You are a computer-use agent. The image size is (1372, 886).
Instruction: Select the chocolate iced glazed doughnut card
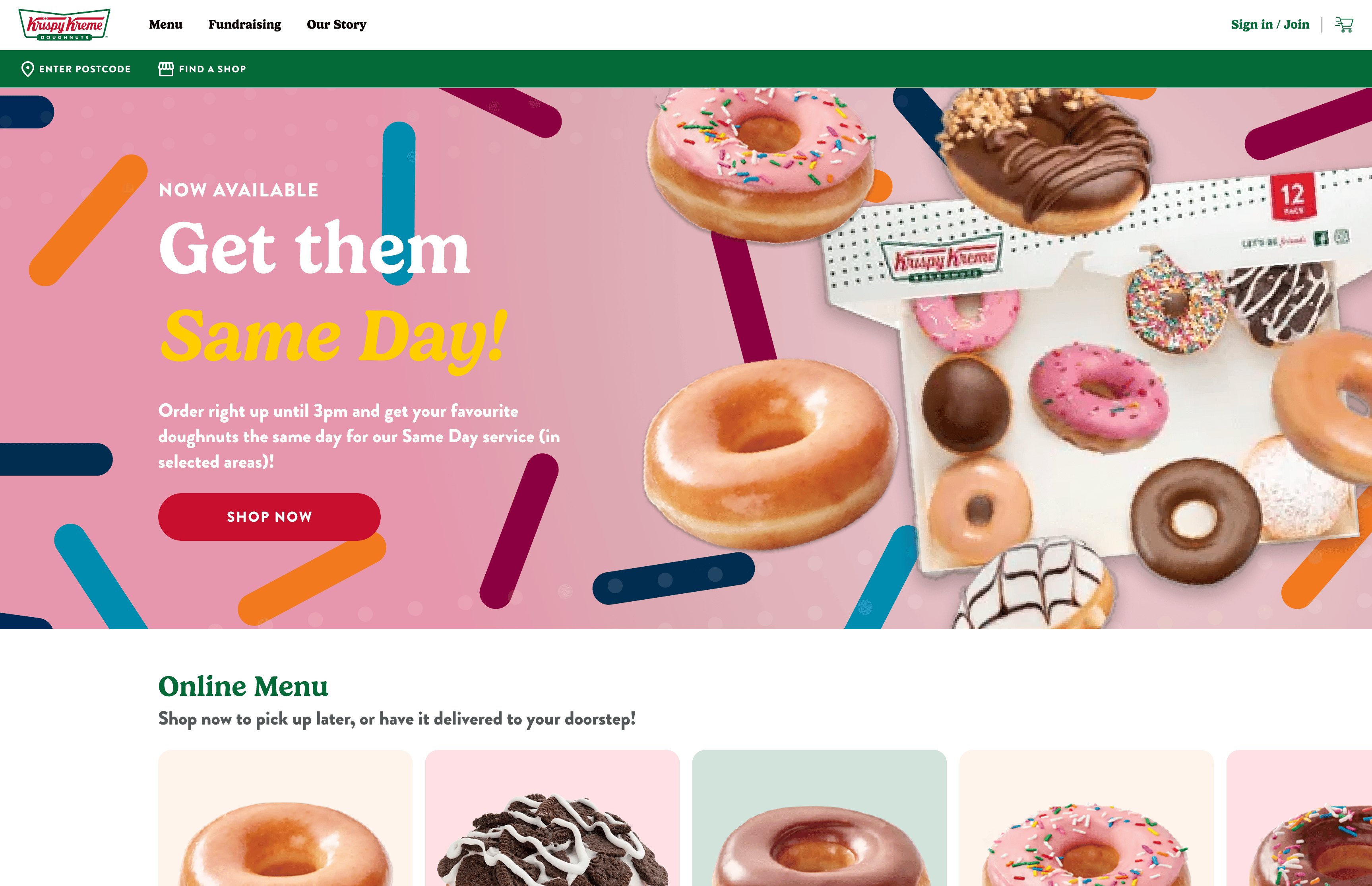point(820,818)
